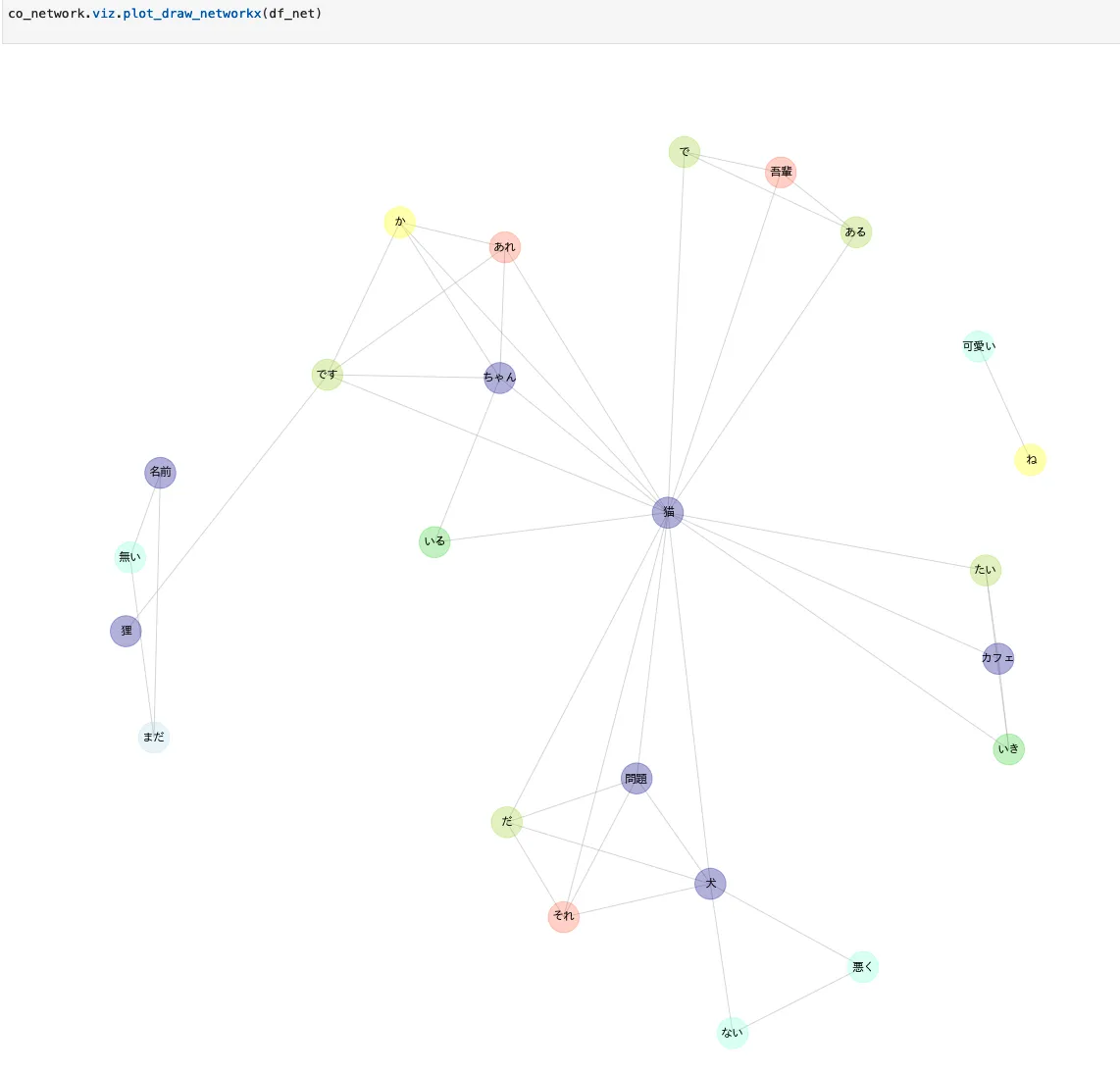The height and width of the screenshot is (1073, 1120).
Task: Select the central 猫 node
Action: pos(668,512)
